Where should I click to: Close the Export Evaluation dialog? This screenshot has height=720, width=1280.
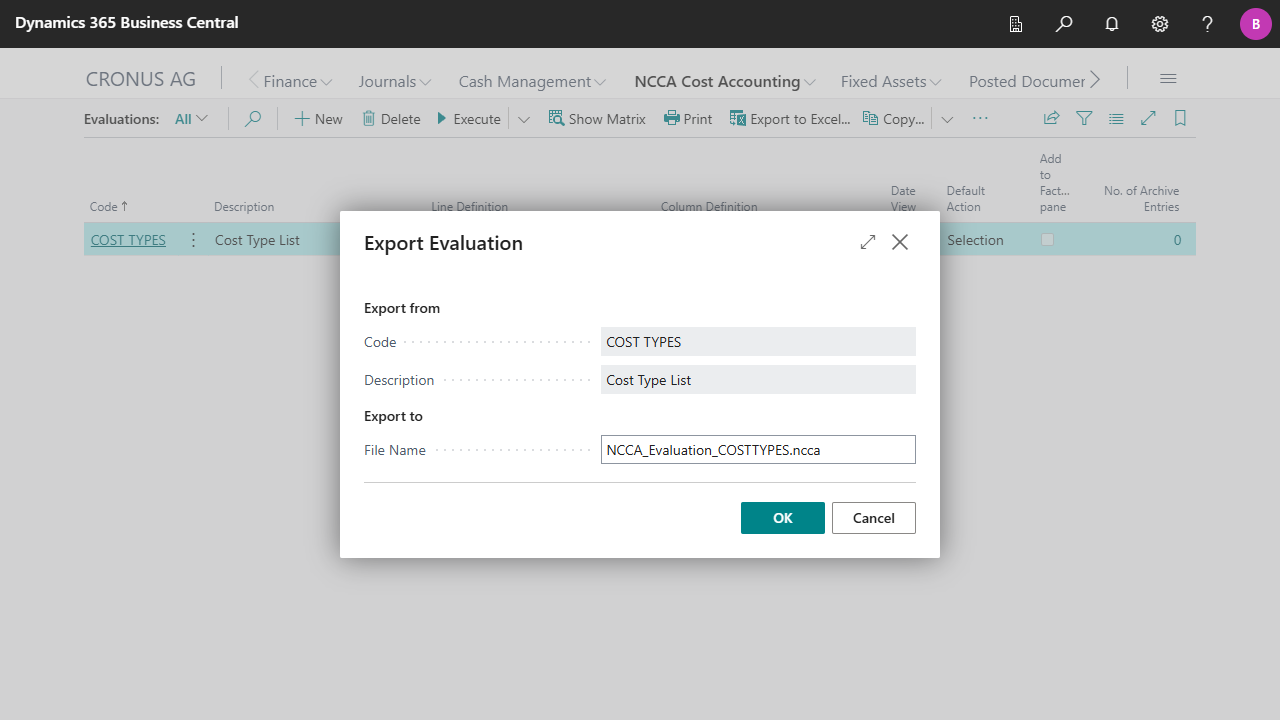[x=900, y=242]
